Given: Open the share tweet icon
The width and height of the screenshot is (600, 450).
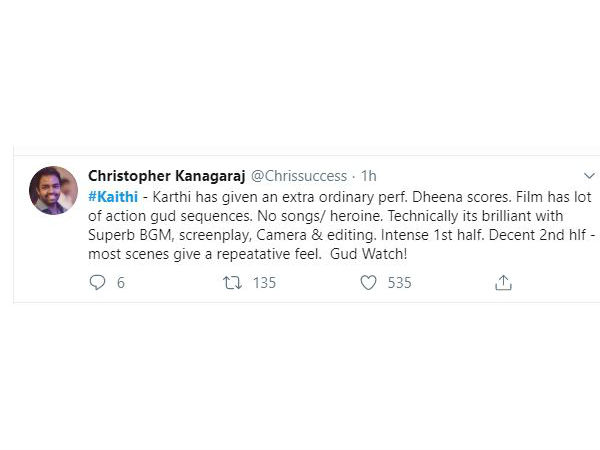Looking at the screenshot, I should point(503,283).
